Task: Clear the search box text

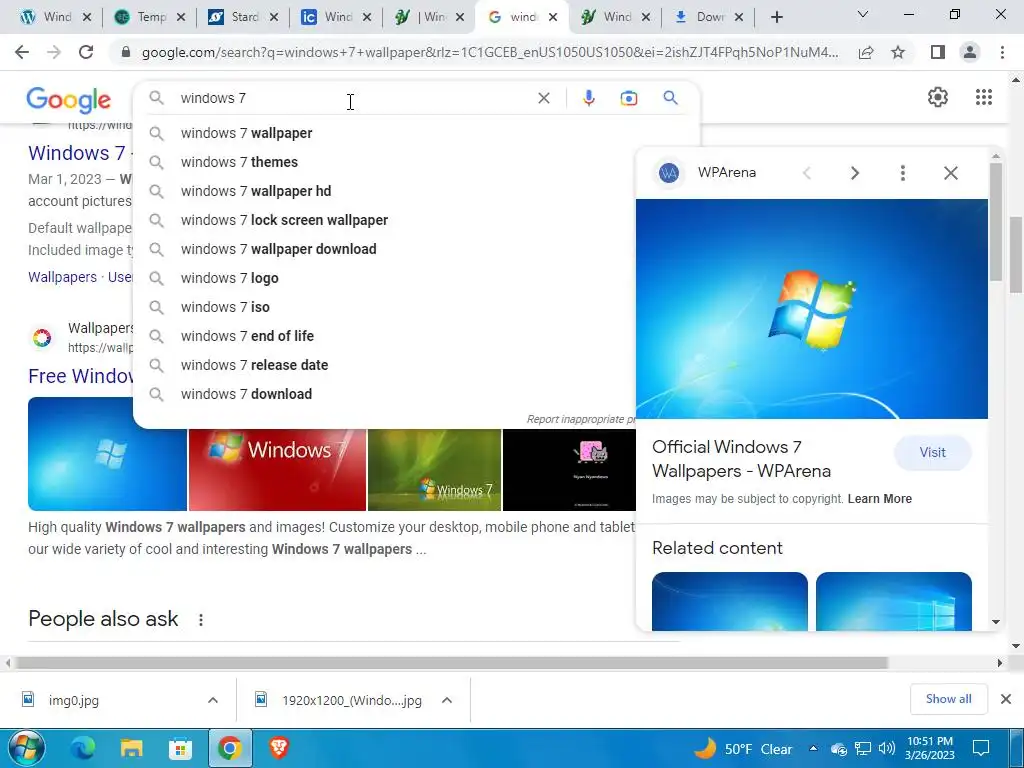Action: tap(543, 98)
